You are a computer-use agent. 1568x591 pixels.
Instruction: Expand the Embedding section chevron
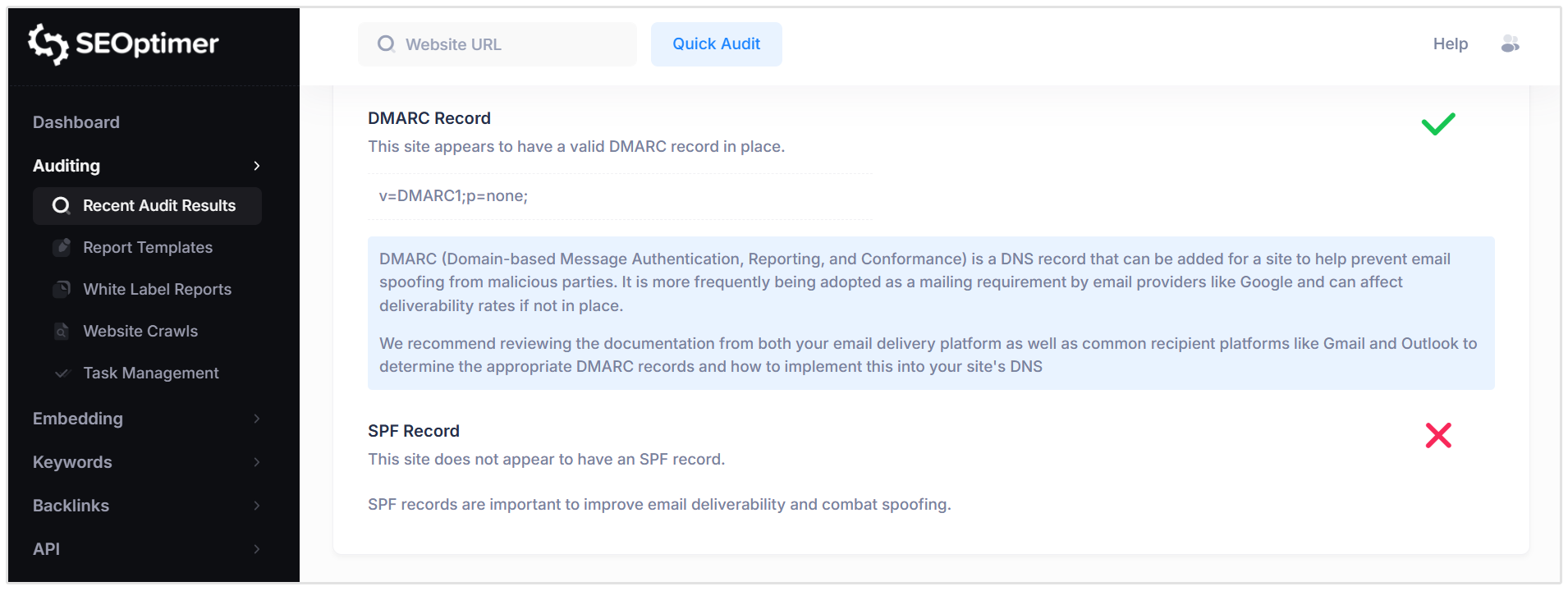pyautogui.click(x=257, y=419)
